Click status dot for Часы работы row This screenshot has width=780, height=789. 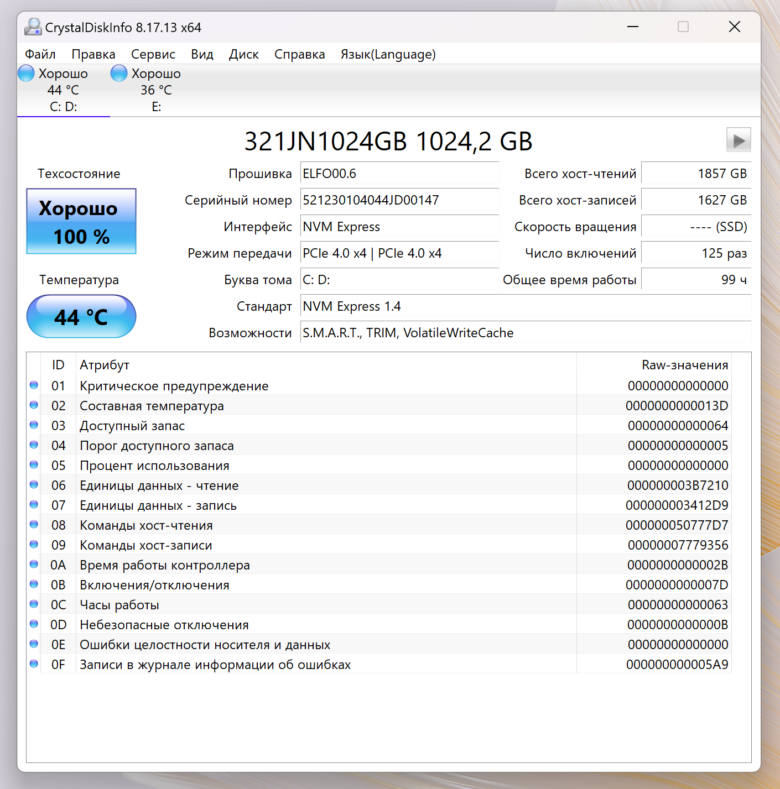click(x=34, y=604)
